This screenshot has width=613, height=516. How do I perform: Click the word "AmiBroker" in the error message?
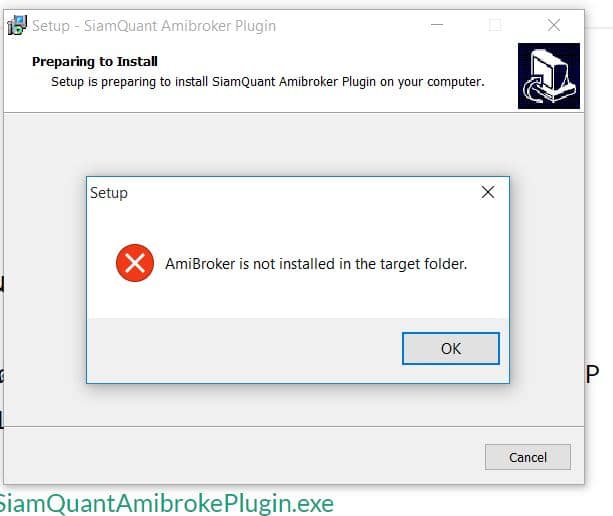(200, 264)
